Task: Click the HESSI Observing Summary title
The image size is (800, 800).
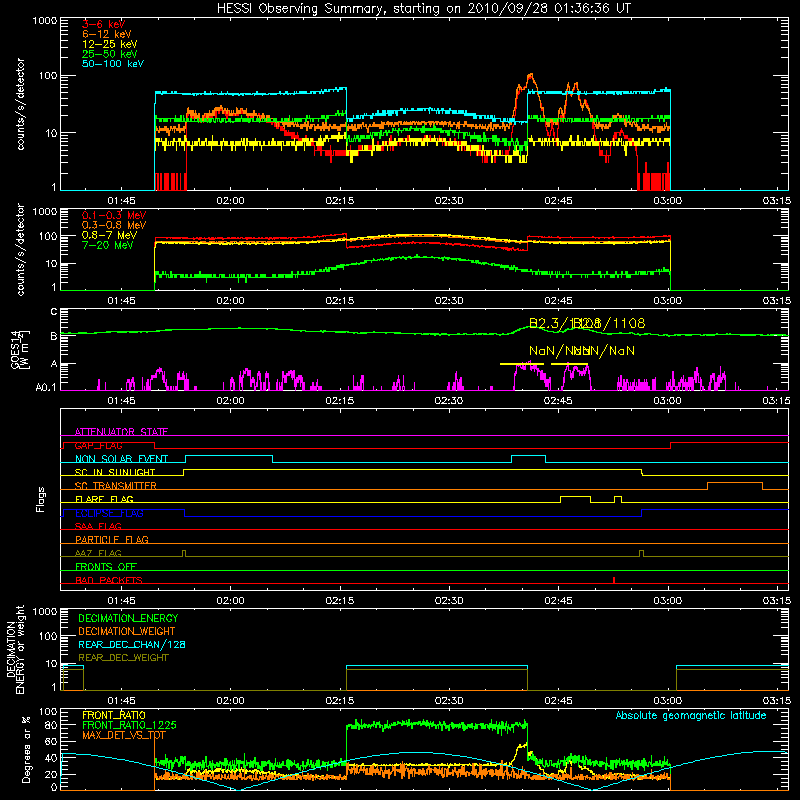Action: coord(423,9)
